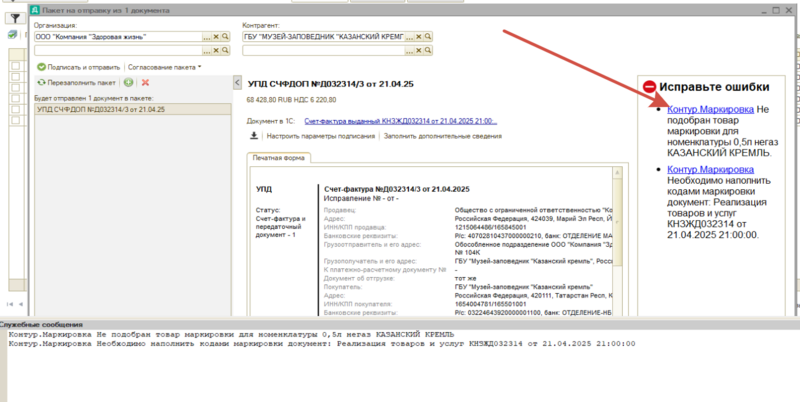Open the first Контур.Маркировка error link

click(710, 109)
